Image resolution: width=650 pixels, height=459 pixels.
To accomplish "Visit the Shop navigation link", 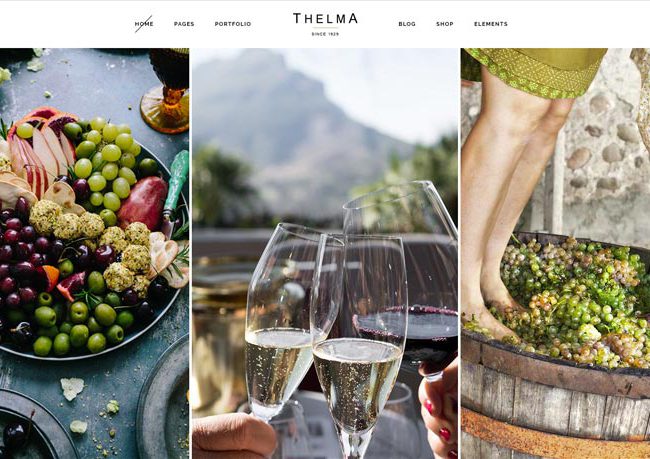I will pos(444,24).
